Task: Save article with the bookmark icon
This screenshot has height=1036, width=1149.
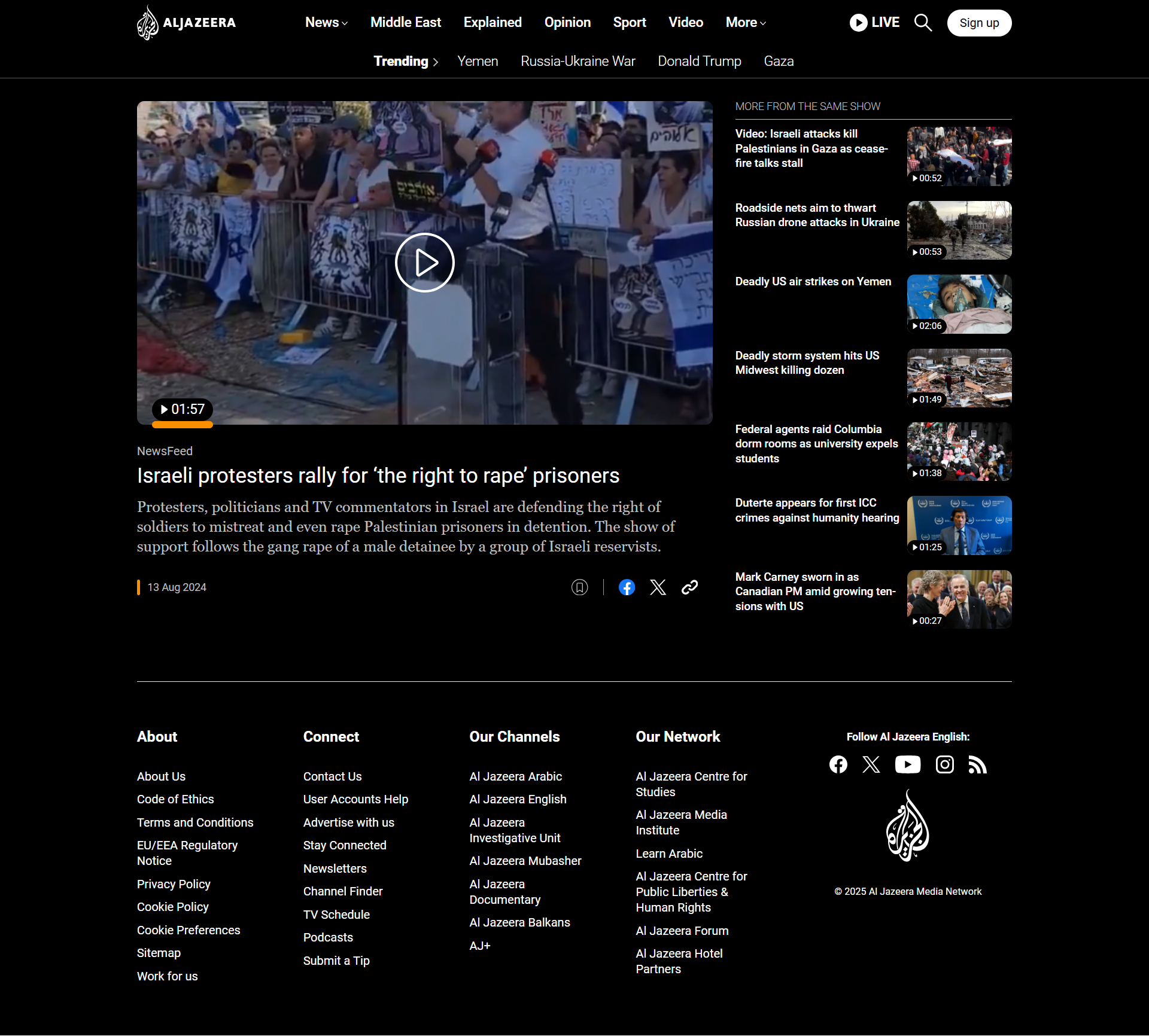Action: 579,587
